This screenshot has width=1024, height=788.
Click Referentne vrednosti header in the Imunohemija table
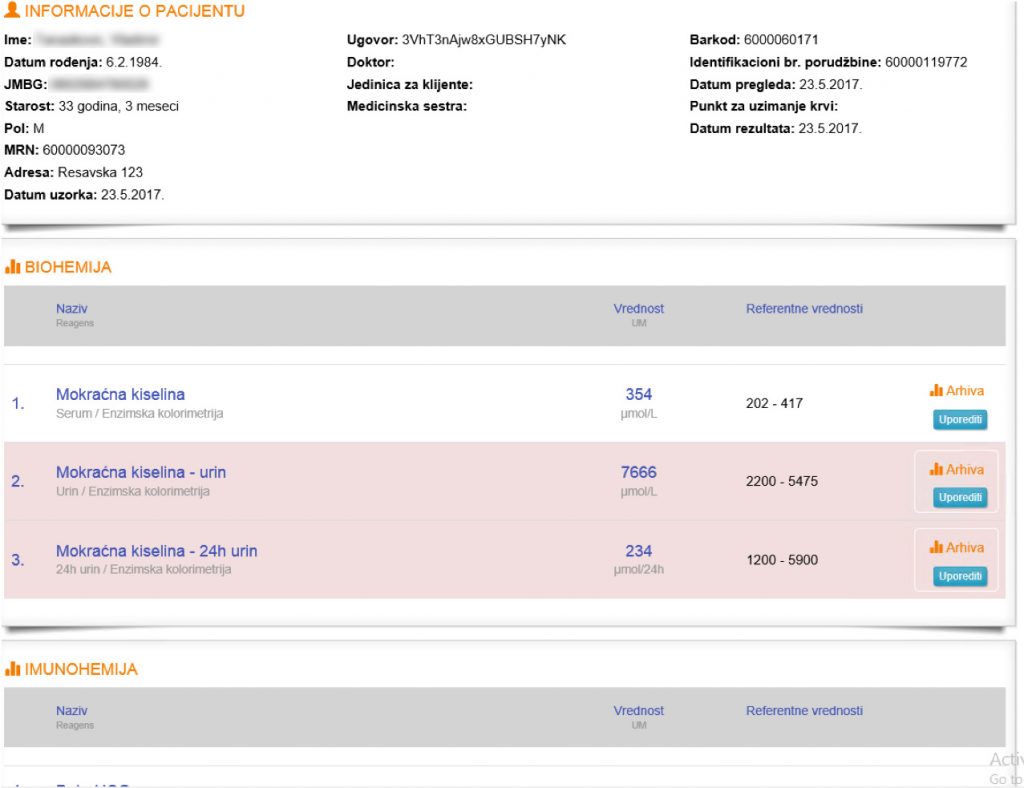coord(804,711)
